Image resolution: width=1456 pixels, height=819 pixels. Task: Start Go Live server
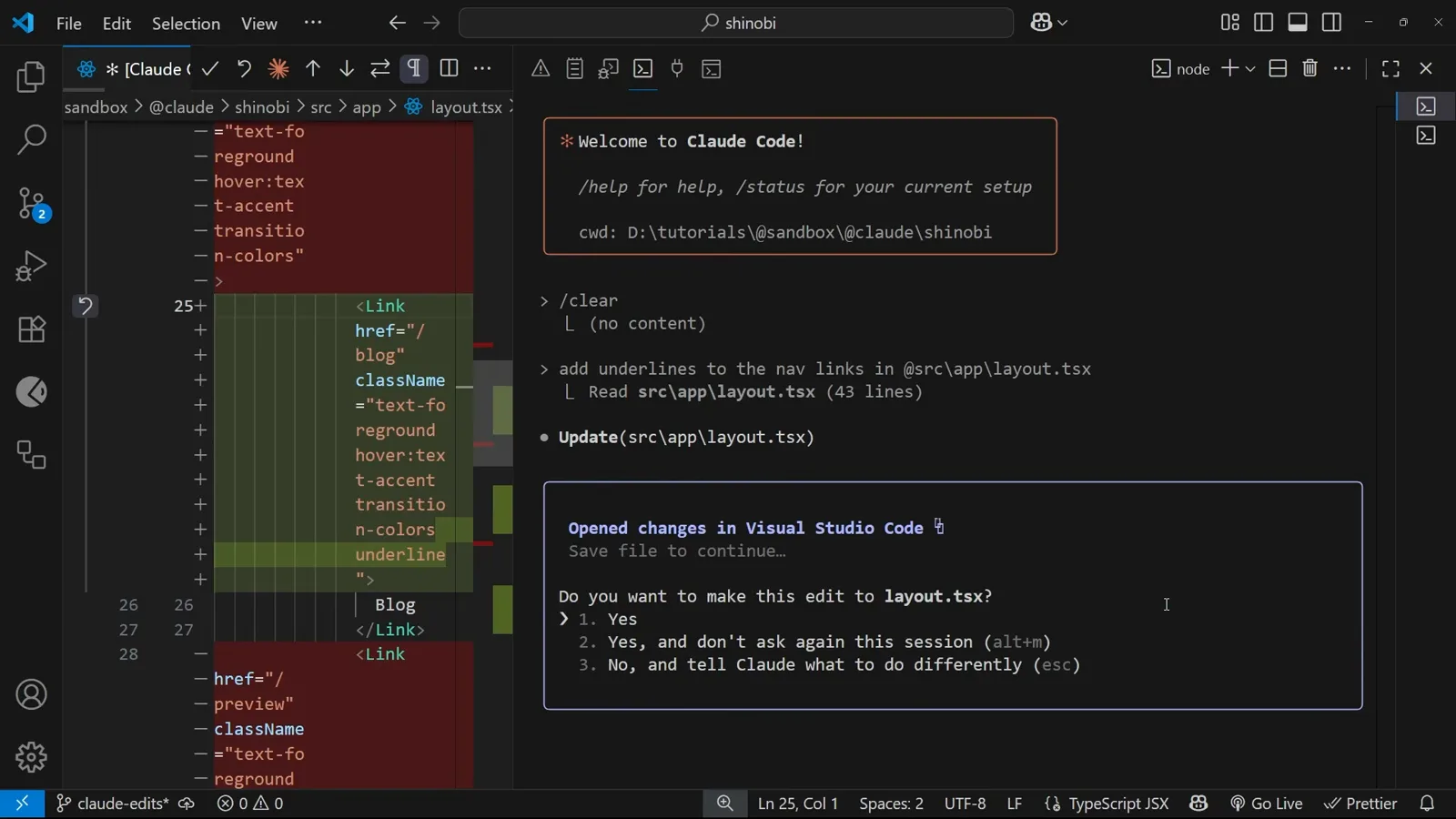pos(1267,804)
